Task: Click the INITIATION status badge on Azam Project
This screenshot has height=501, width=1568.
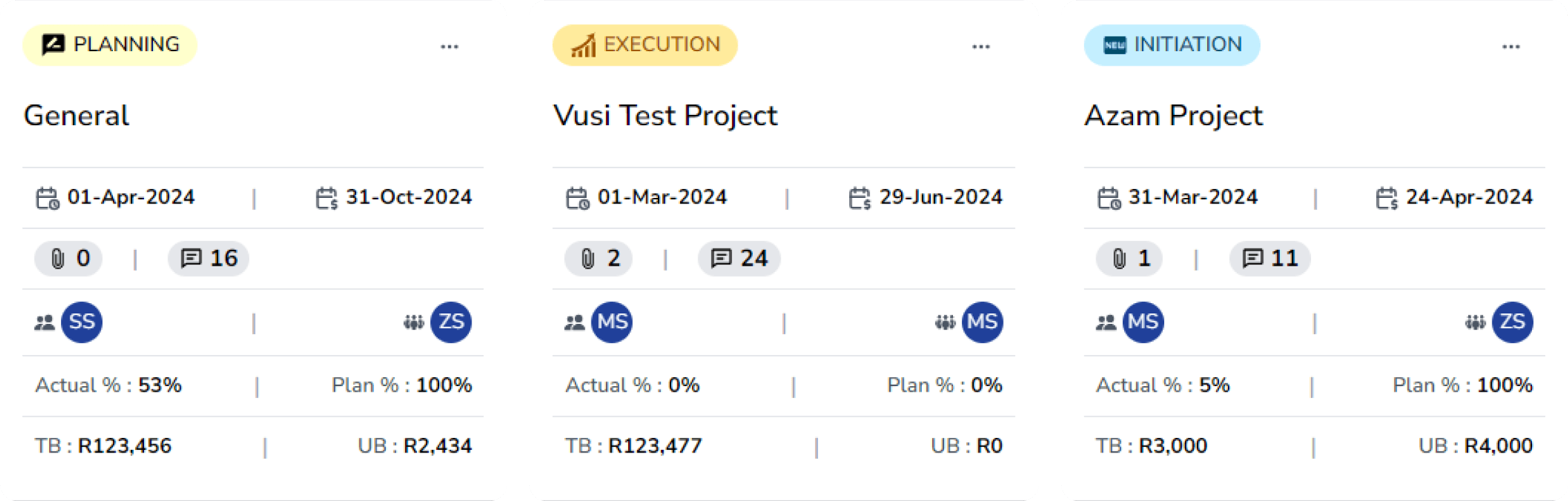Action: click(1171, 44)
